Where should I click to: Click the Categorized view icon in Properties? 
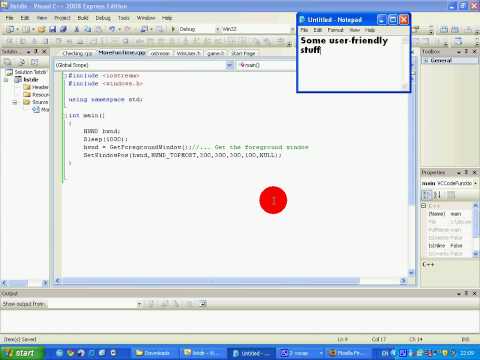(x=427, y=195)
